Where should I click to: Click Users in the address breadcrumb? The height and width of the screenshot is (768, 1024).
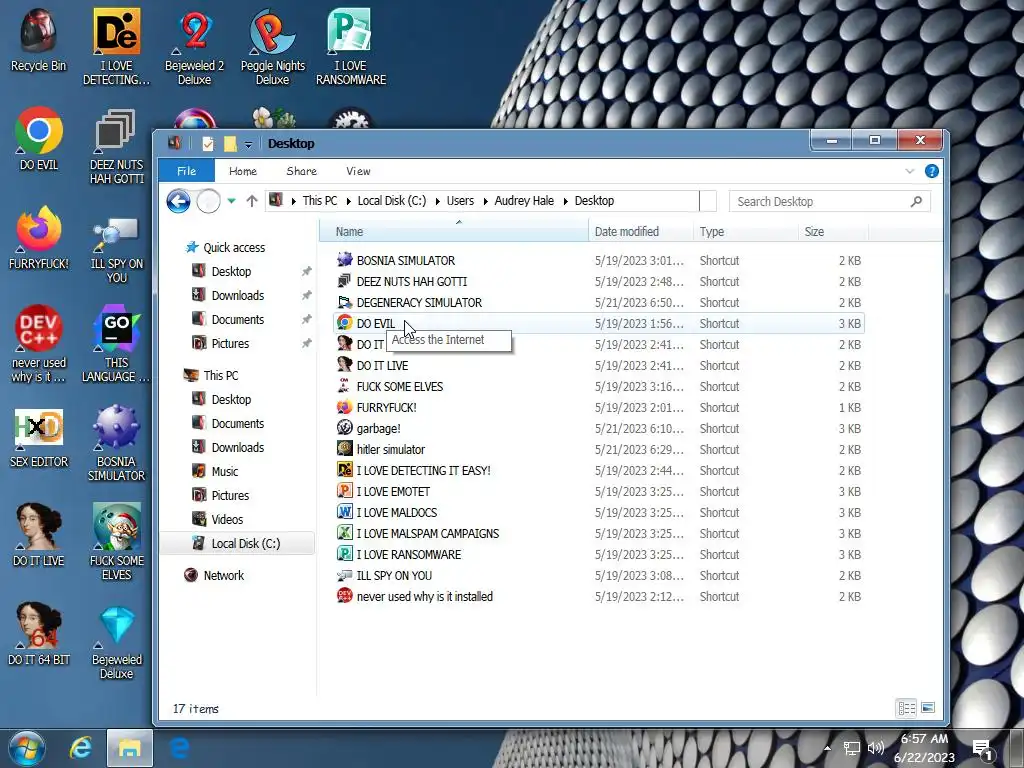coord(460,201)
